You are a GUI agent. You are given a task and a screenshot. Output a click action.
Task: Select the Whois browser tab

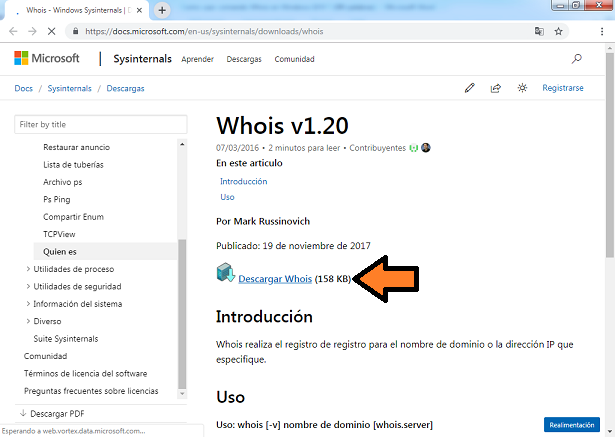75,11
